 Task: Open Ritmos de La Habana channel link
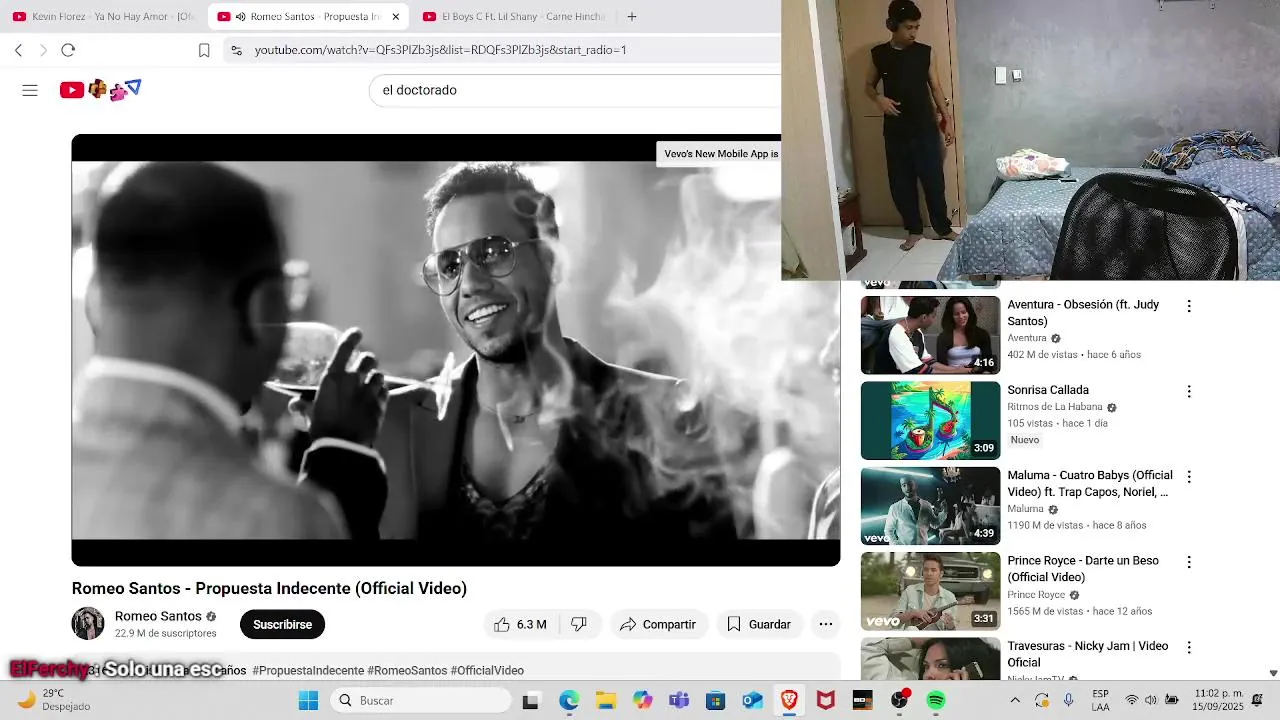coord(1055,407)
